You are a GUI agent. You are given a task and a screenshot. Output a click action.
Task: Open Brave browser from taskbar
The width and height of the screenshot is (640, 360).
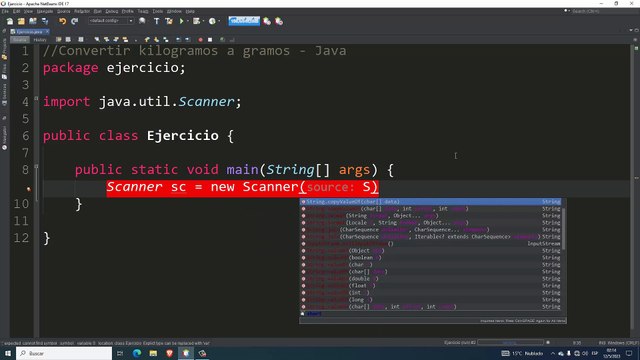click(169, 353)
